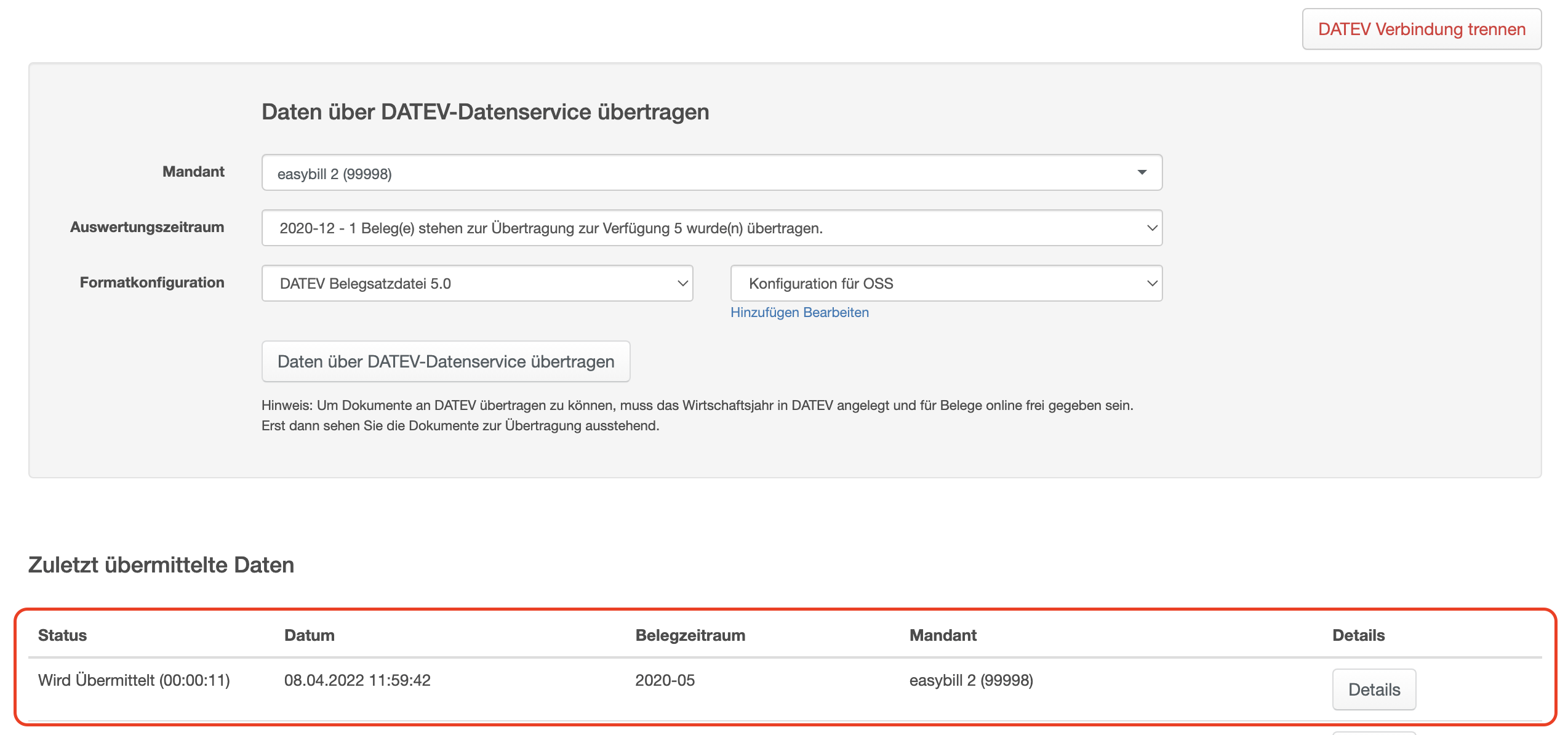The image size is (1568, 735).
Task: Open the DATEV Belegsatzdatei 5.0 format dropdown
Action: [x=477, y=284]
